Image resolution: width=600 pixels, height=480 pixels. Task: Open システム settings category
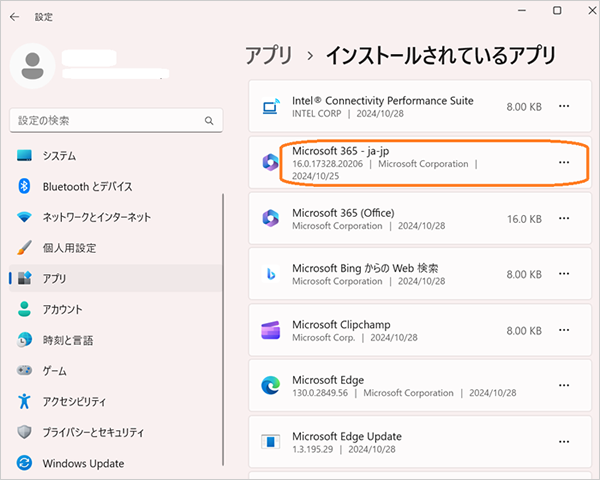pos(115,155)
